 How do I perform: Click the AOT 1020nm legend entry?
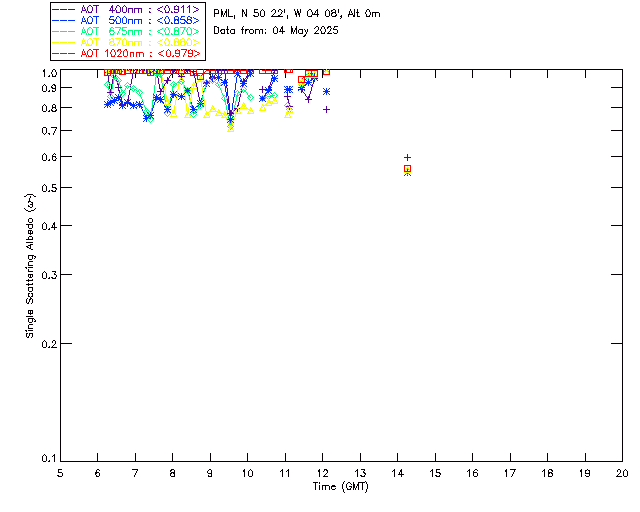(x=127, y=53)
